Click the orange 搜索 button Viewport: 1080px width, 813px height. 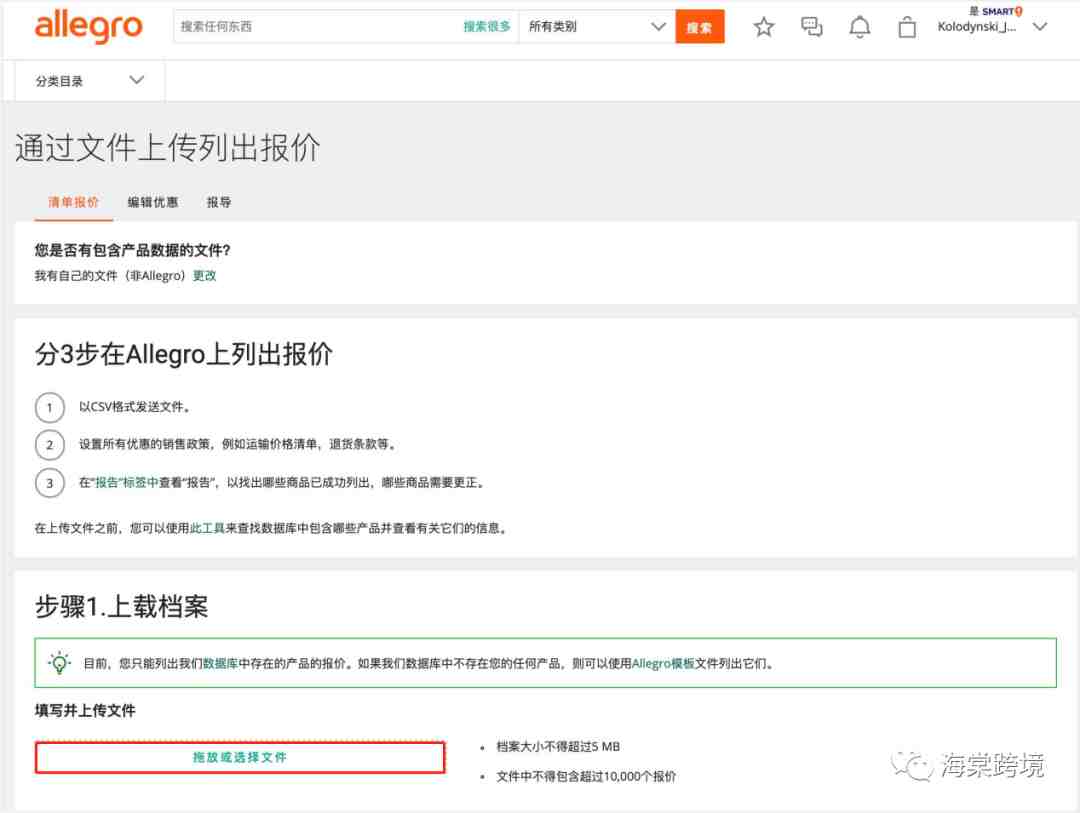tap(699, 27)
